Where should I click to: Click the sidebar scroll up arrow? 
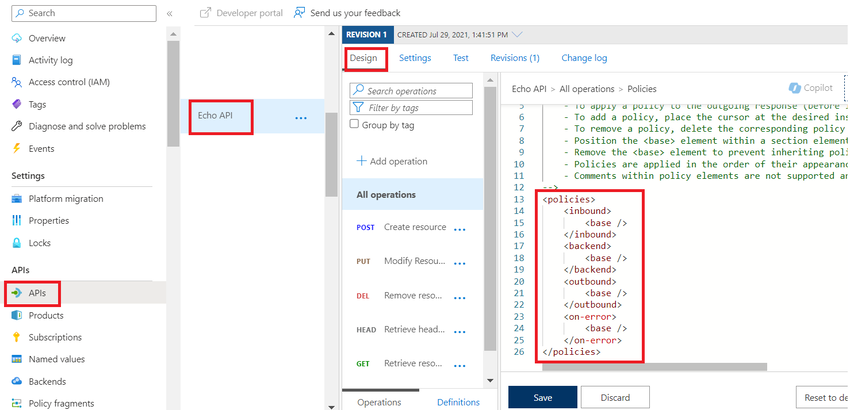point(173,34)
